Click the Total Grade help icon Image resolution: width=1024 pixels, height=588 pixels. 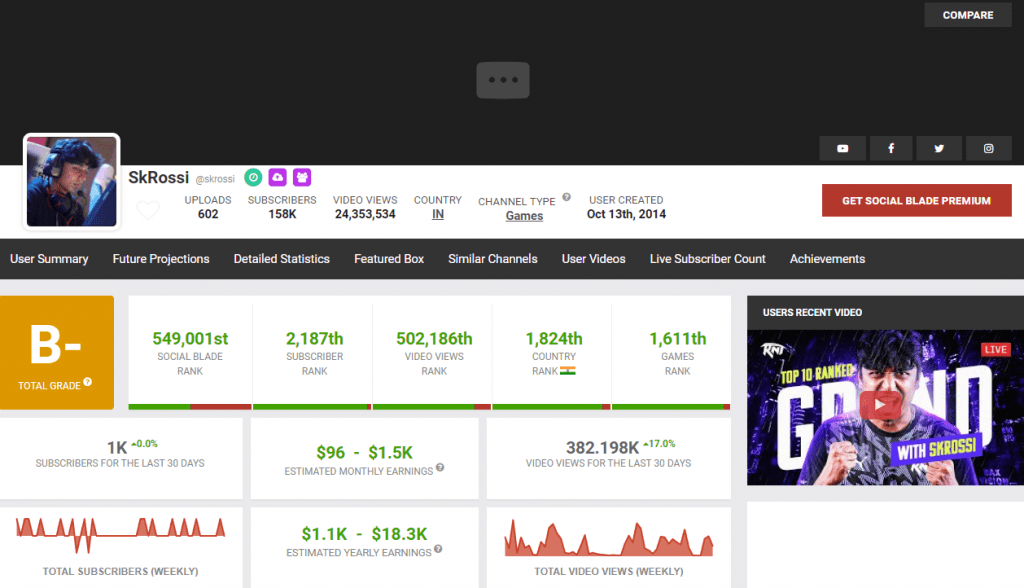(88, 382)
